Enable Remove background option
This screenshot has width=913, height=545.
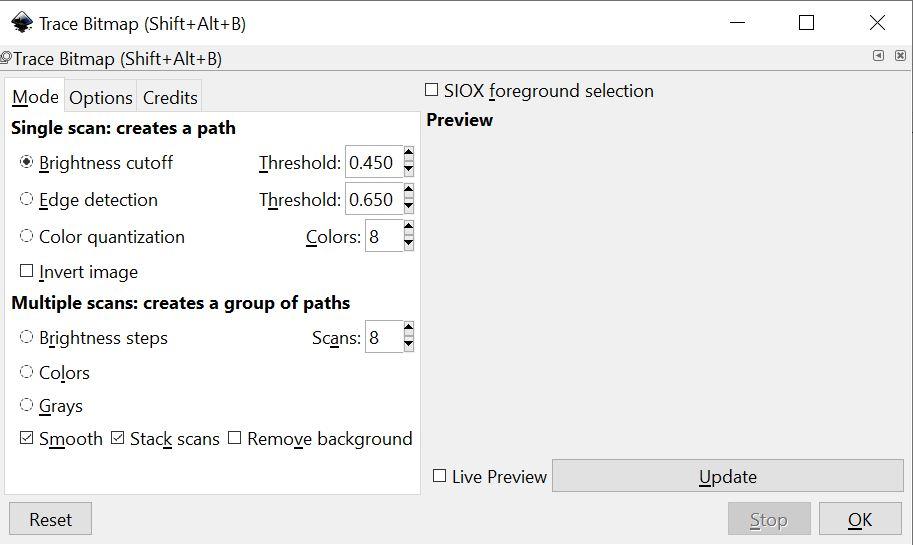(x=235, y=438)
